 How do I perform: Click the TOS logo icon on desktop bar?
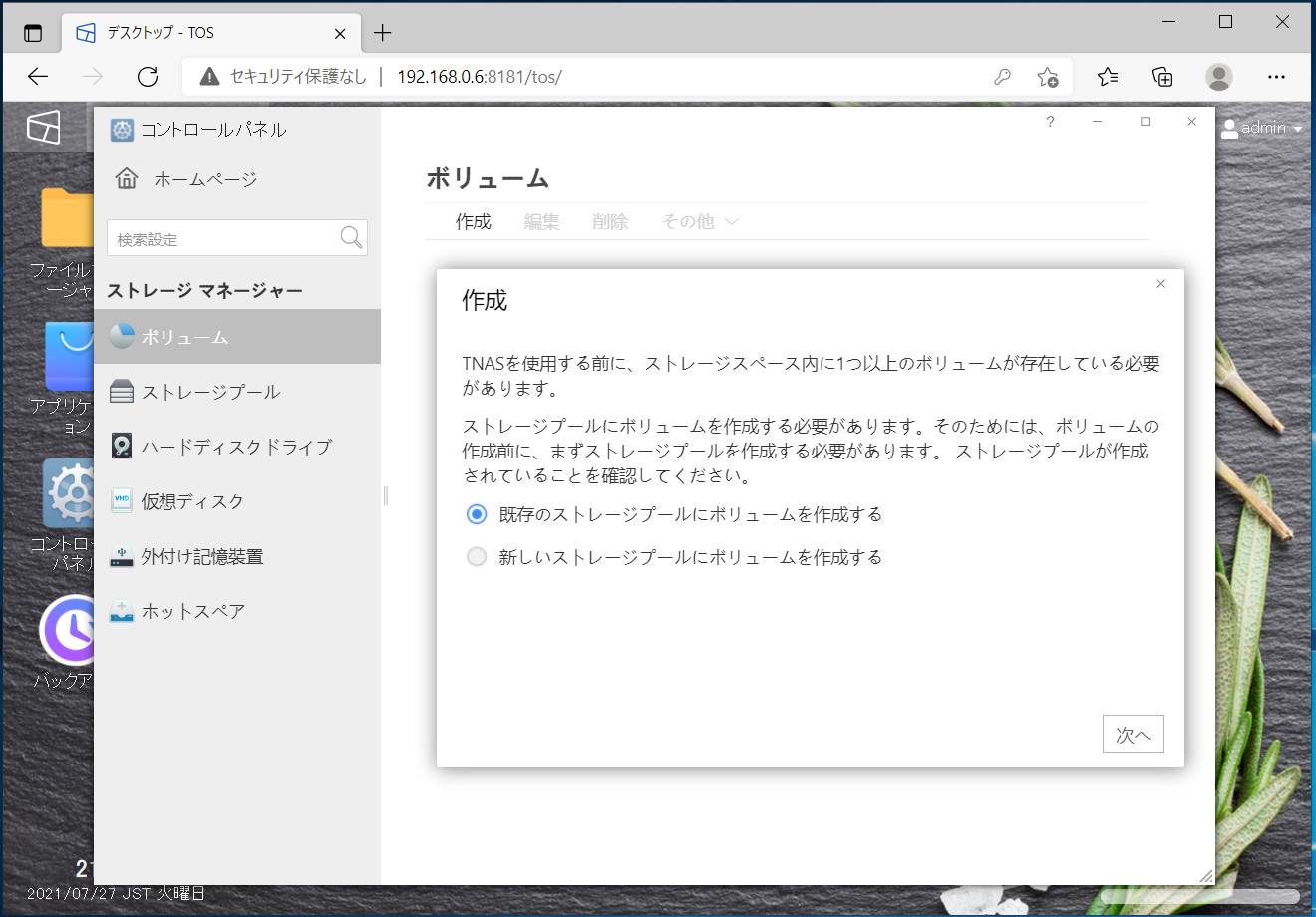pyautogui.click(x=43, y=128)
